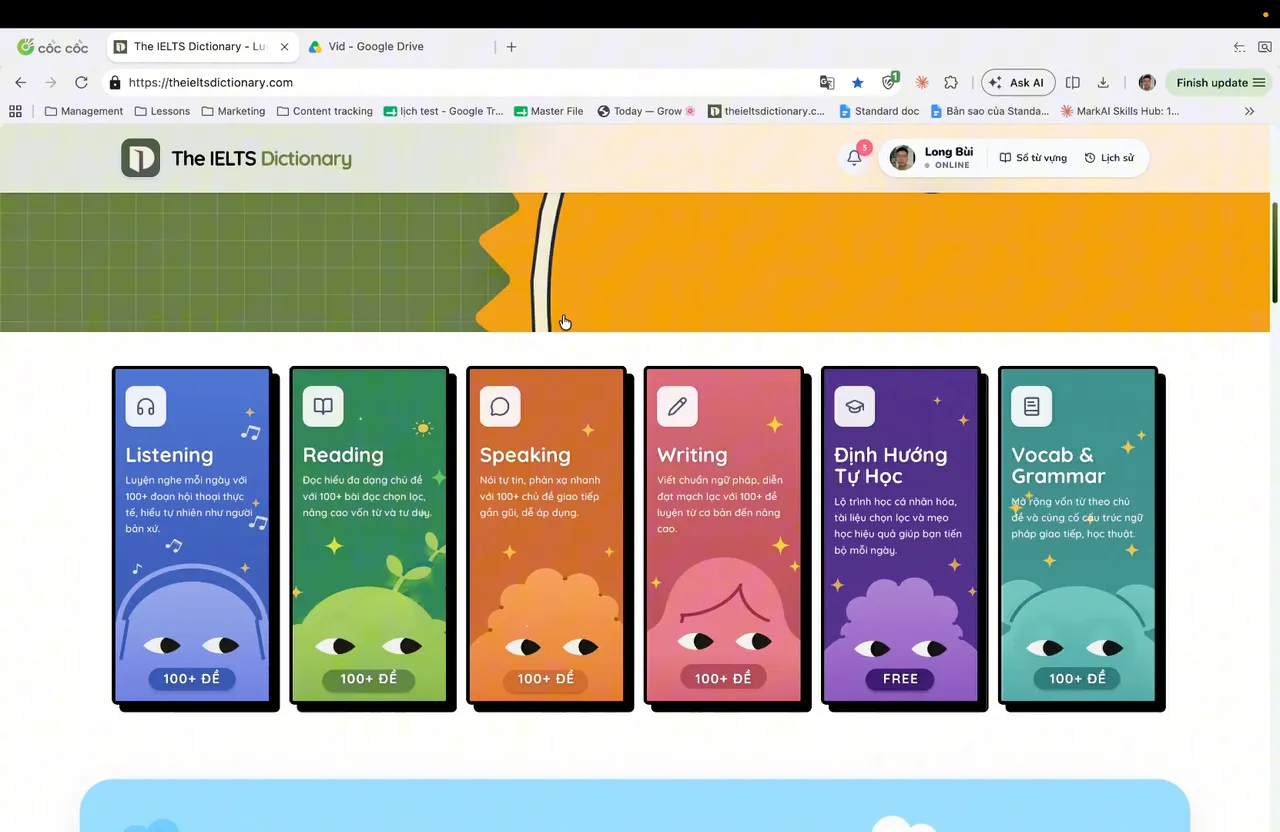Open the Long Bùi profile menu
The width and height of the screenshot is (1280, 832).
[x=932, y=158]
